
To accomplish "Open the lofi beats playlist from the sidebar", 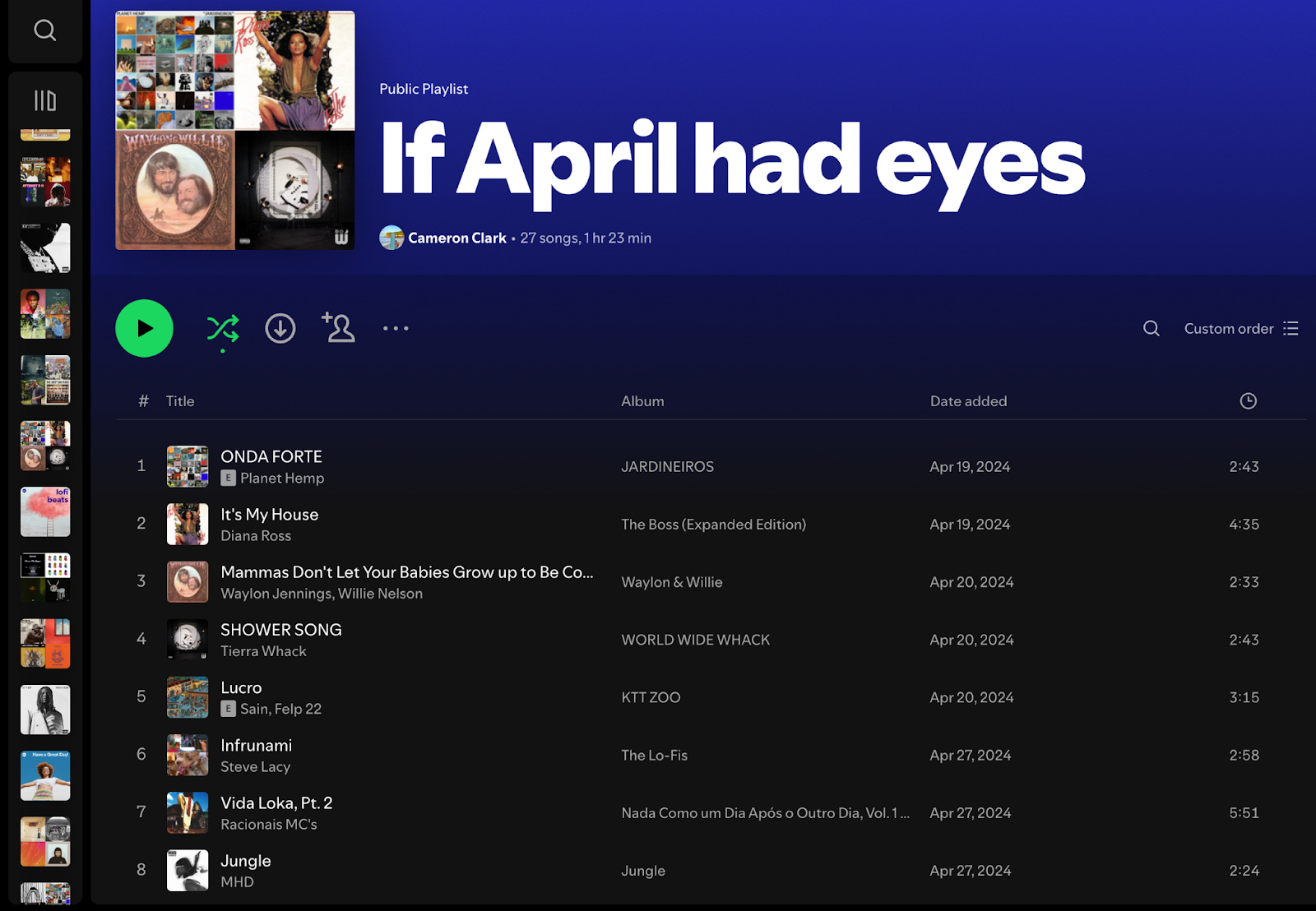I will point(45,511).
